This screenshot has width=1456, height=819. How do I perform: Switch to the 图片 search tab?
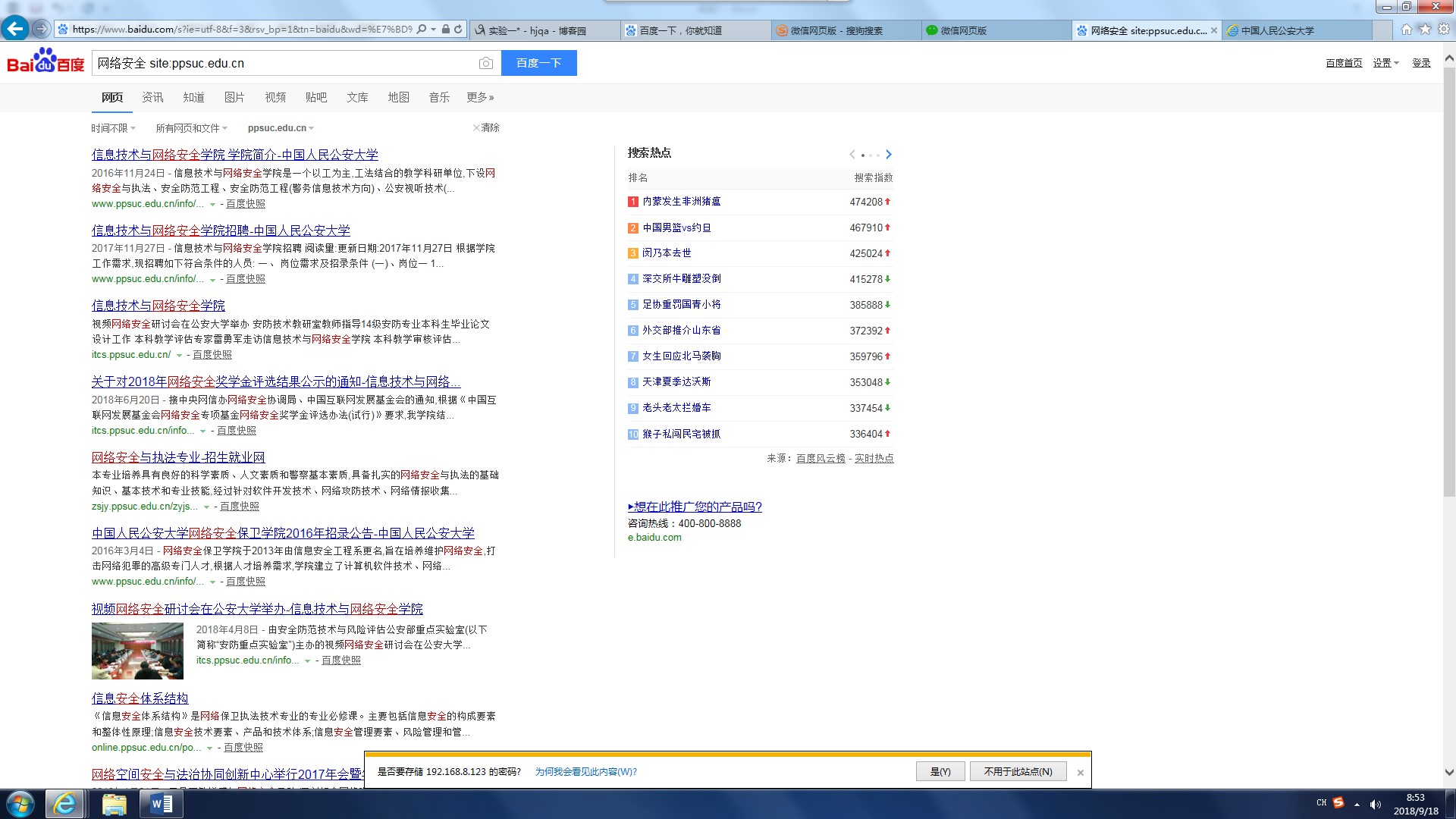pos(234,97)
